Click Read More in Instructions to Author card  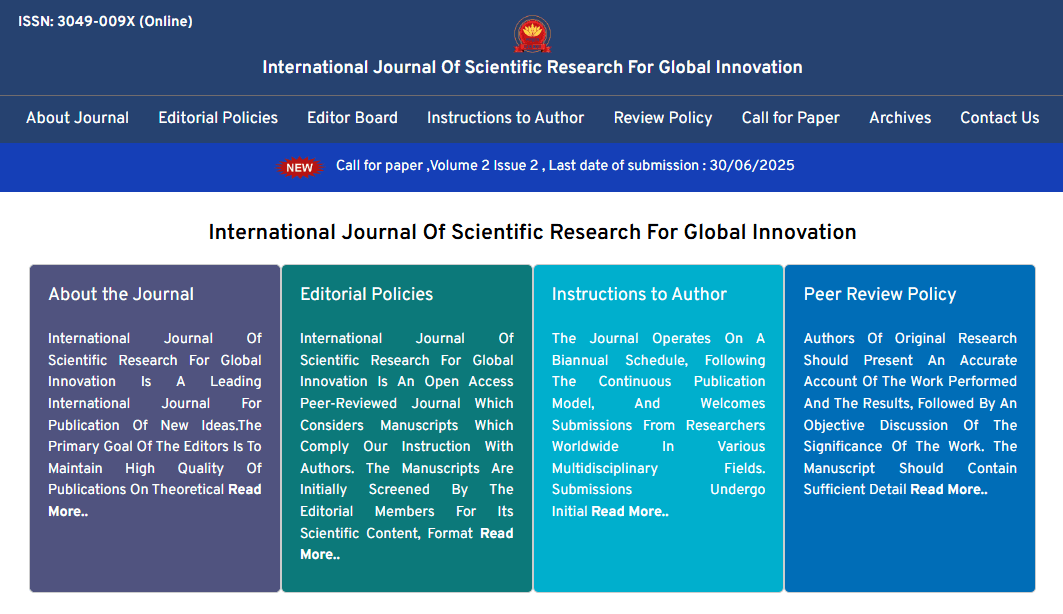pyautogui.click(x=631, y=511)
